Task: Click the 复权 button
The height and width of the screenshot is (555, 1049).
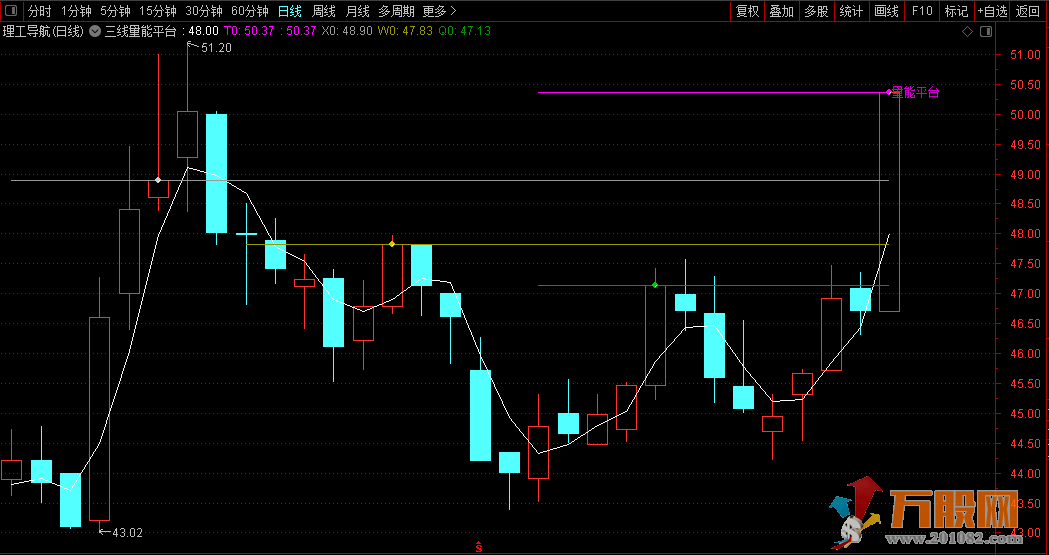Action: (x=747, y=11)
